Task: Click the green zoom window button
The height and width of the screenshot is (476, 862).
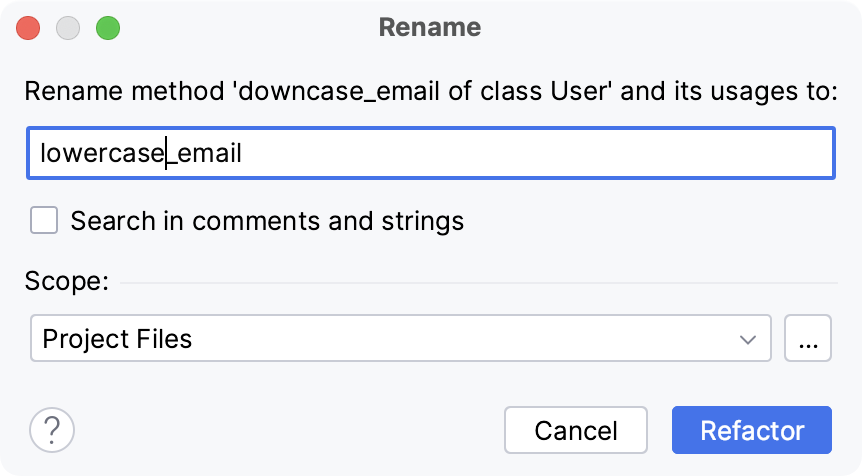Action: point(107,27)
